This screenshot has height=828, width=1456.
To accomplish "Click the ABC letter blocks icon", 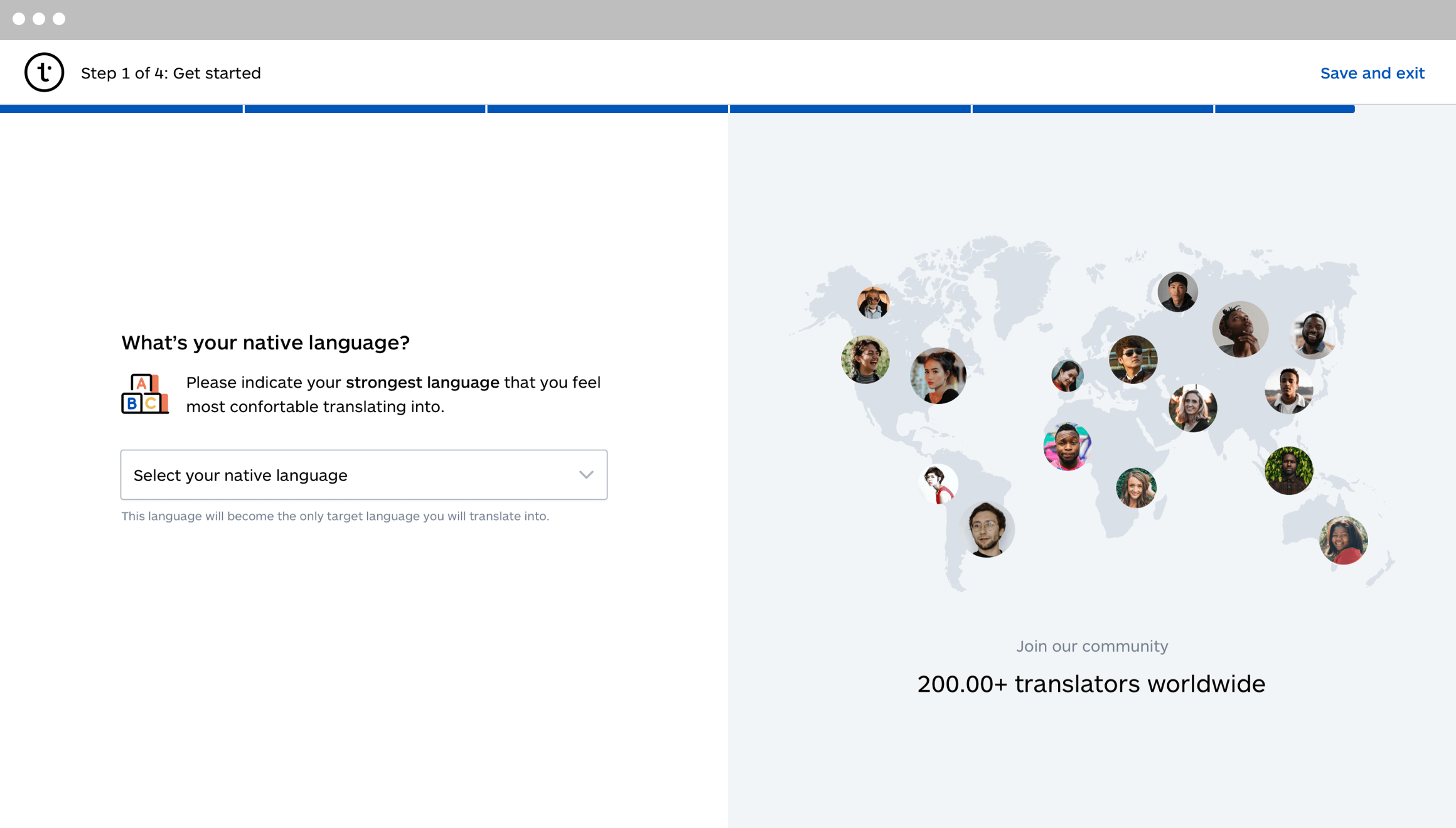I will (x=144, y=394).
